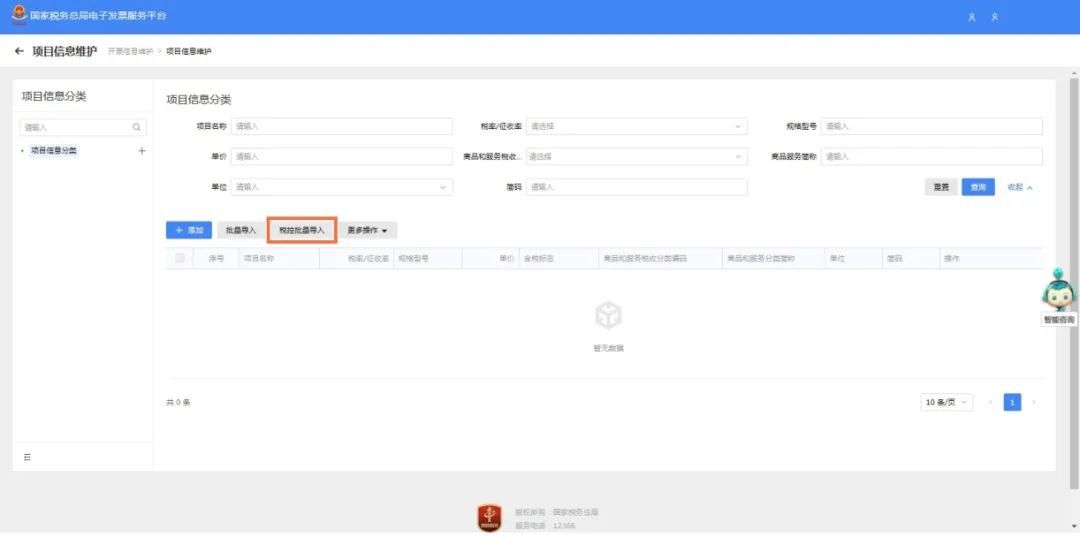Expand the 单位 dropdown field
1080x552 pixels.
(x=341, y=187)
